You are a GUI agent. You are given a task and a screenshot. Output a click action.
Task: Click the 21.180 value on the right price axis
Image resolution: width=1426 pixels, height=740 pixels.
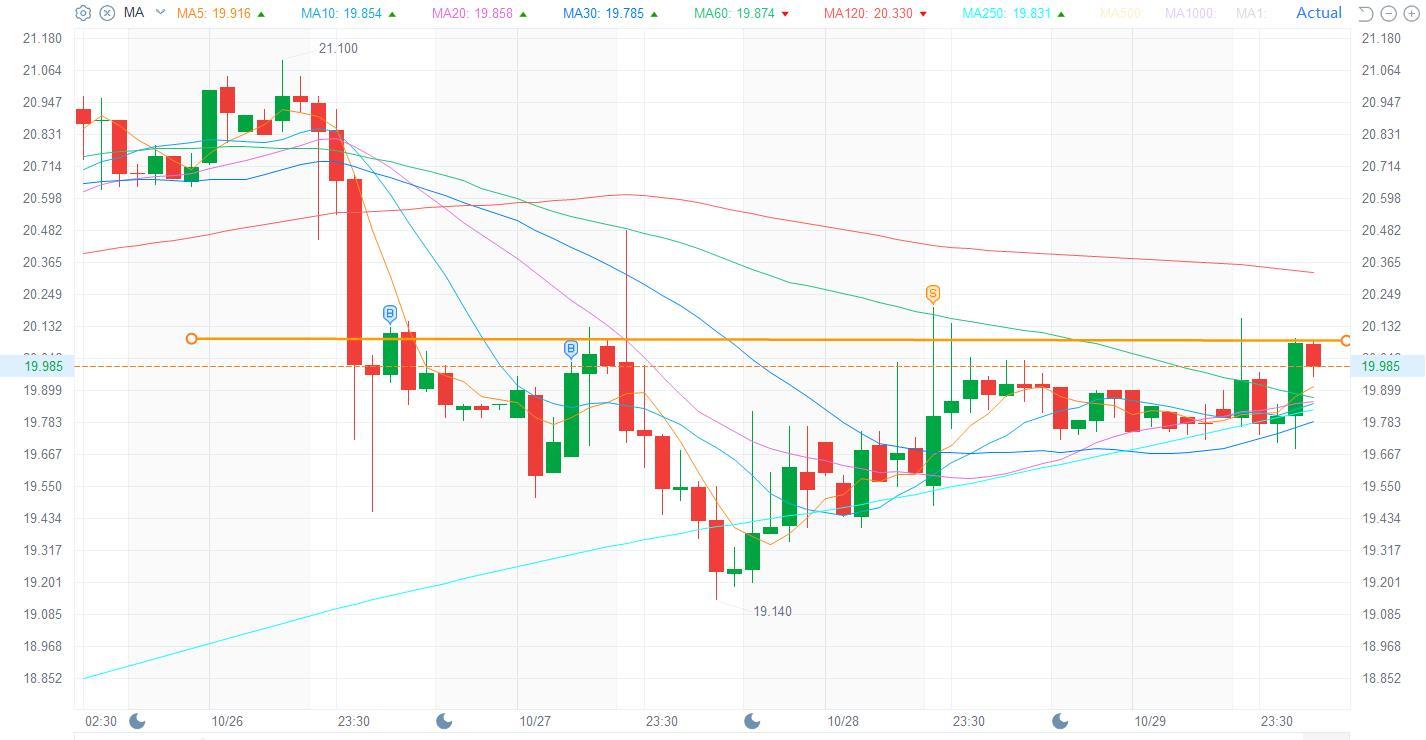point(1382,38)
